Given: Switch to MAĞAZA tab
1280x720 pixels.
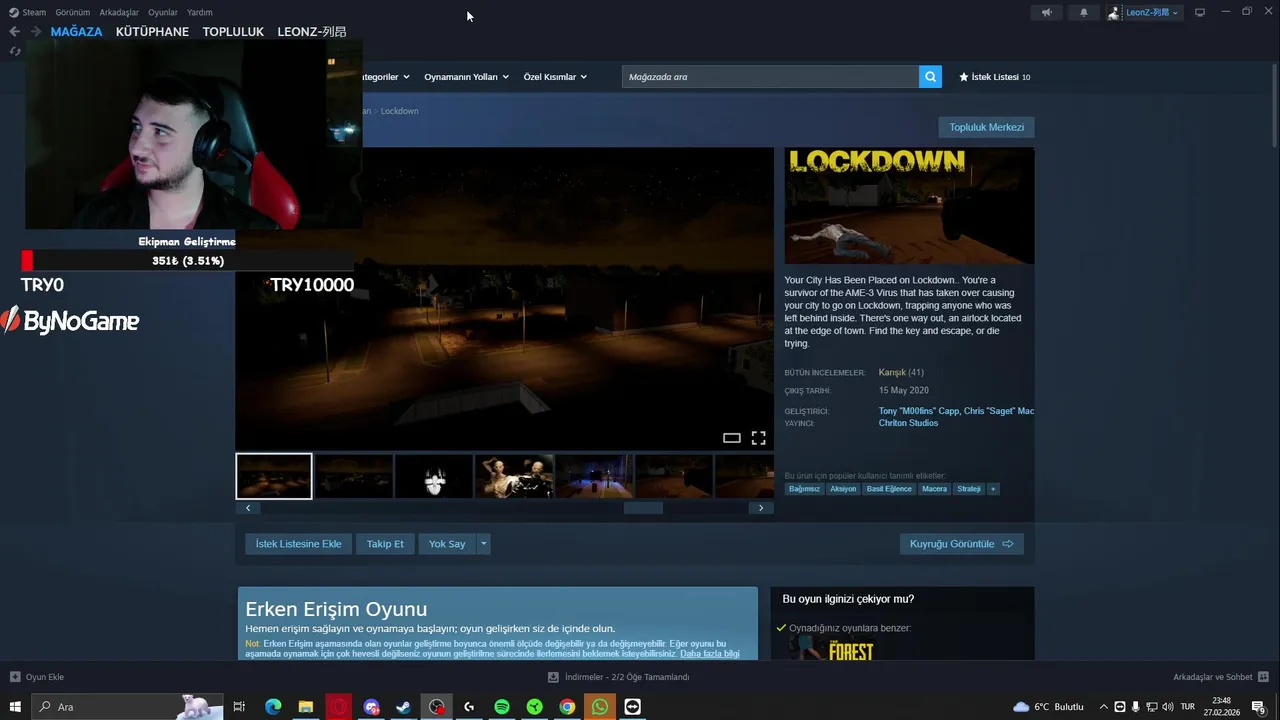Looking at the screenshot, I should pos(77,31).
